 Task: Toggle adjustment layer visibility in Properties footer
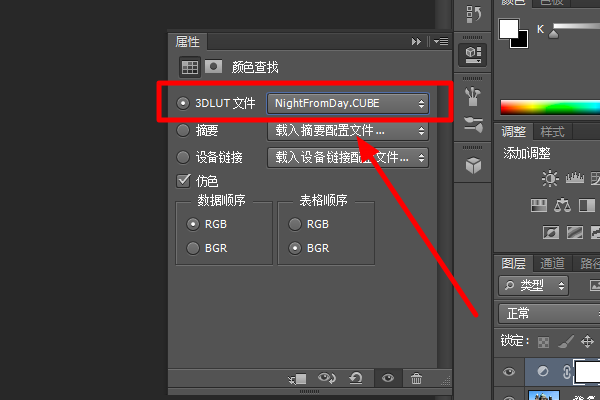[388, 379]
